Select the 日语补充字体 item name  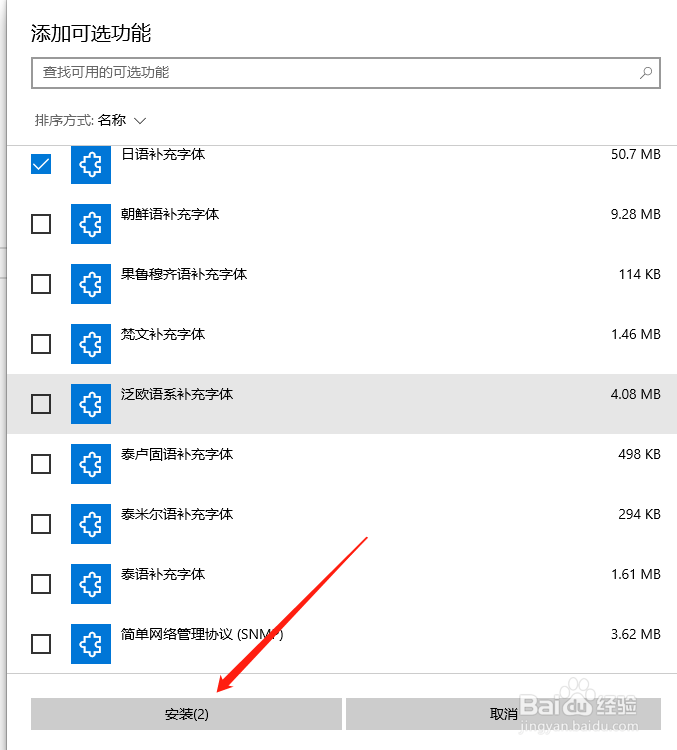163,154
